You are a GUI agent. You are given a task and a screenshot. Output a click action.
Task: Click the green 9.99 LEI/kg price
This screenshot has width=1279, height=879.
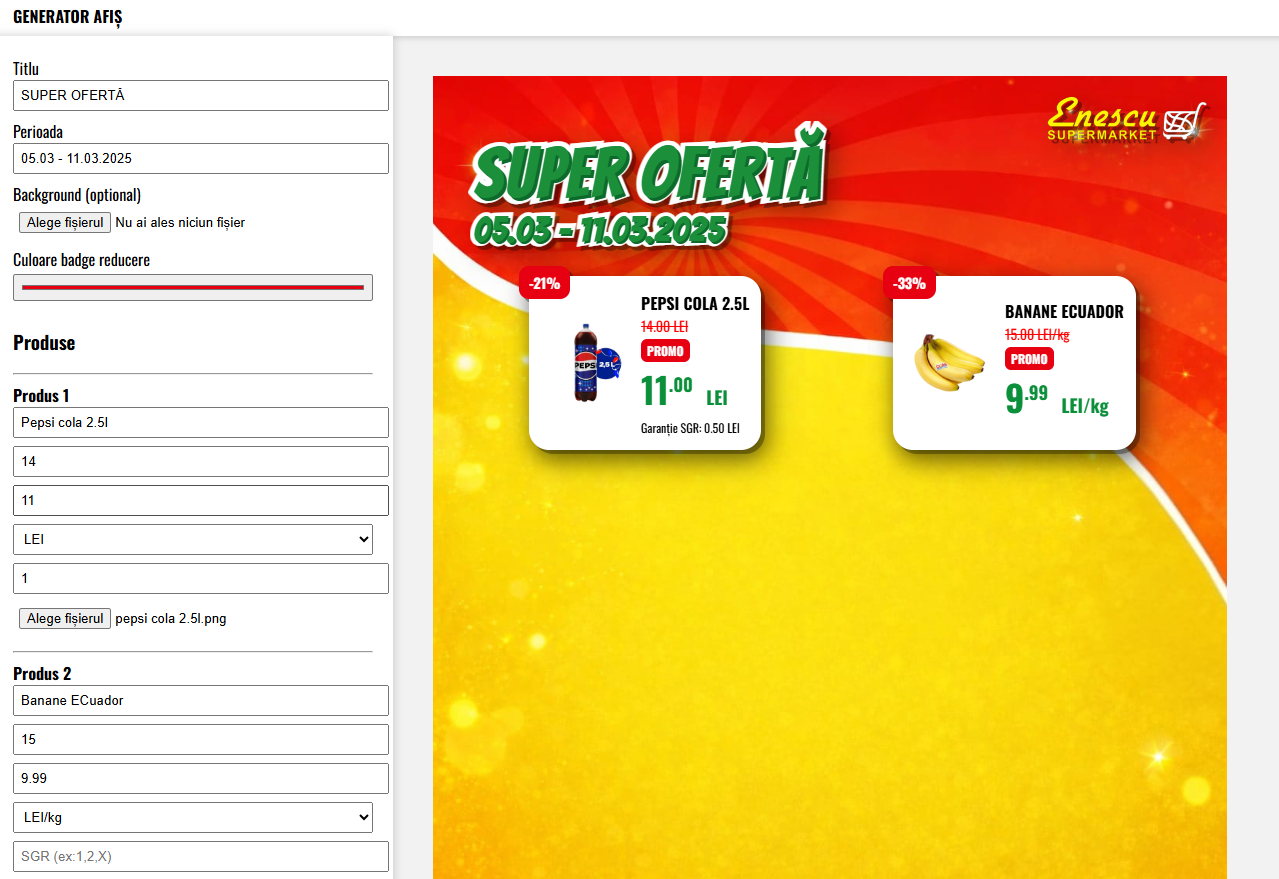(x=1057, y=399)
